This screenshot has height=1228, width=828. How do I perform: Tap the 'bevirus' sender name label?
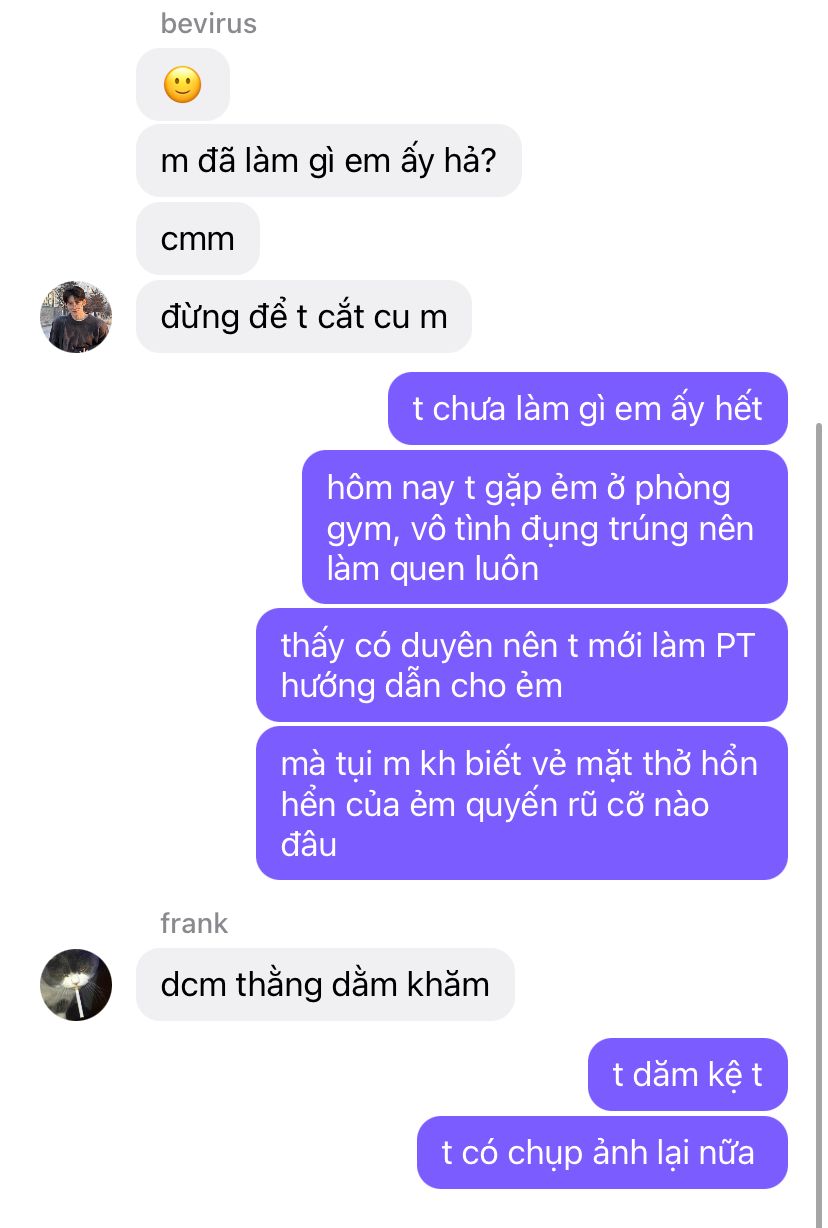pyautogui.click(x=209, y=24)
